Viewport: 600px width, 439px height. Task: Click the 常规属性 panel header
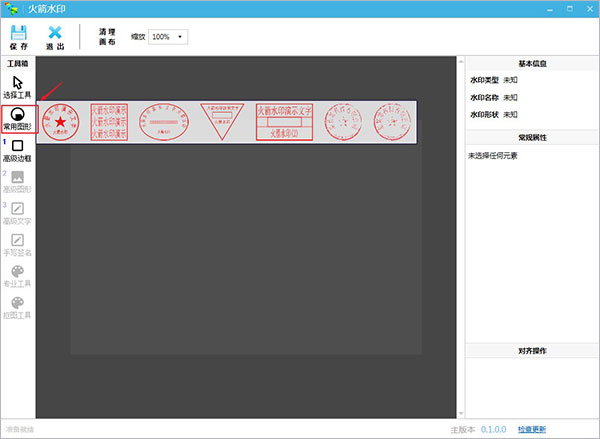click(532, 138)
